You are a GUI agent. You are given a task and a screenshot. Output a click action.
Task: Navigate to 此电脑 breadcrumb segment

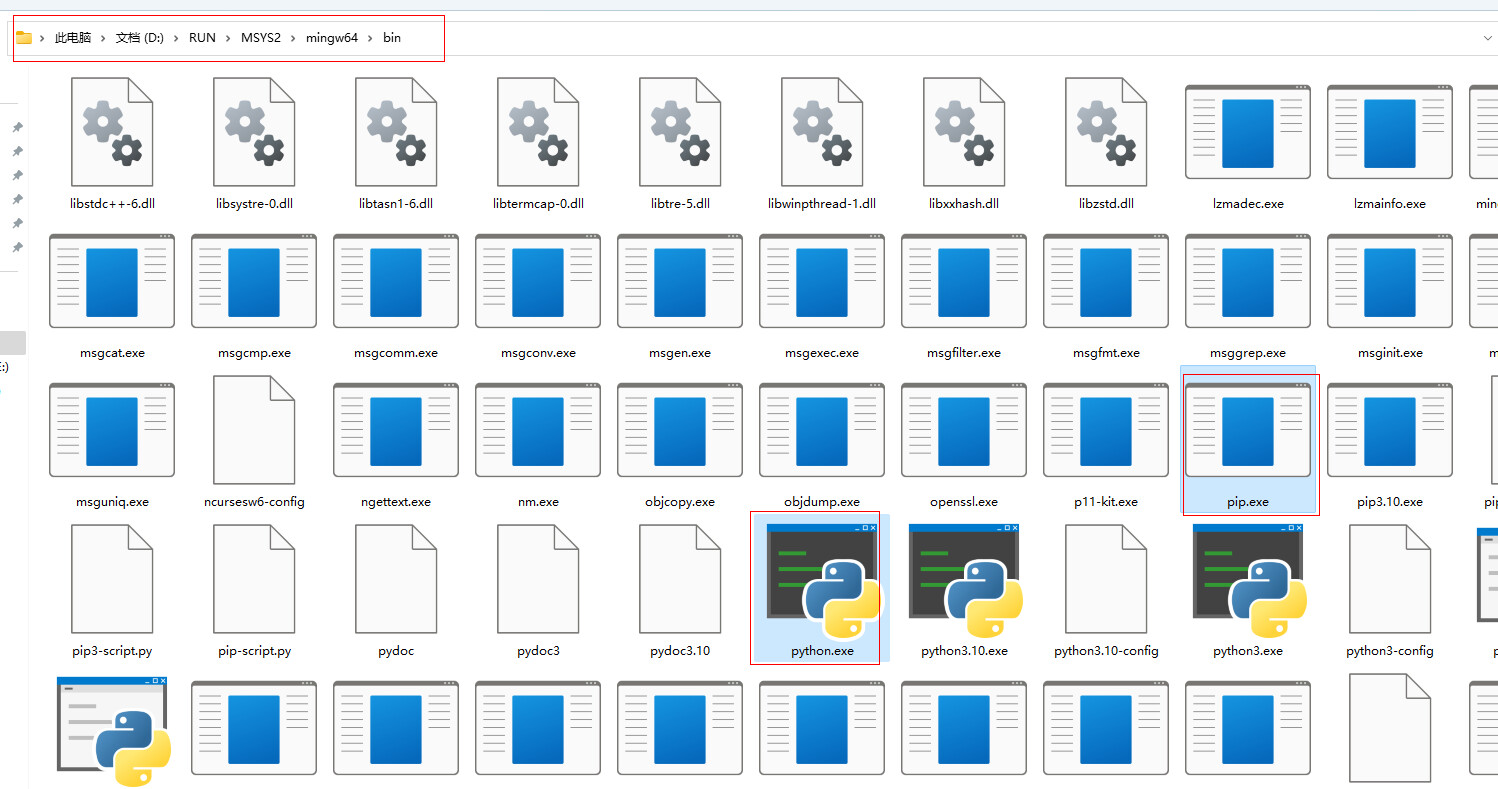pyautogui.click(x=73, y=38)
